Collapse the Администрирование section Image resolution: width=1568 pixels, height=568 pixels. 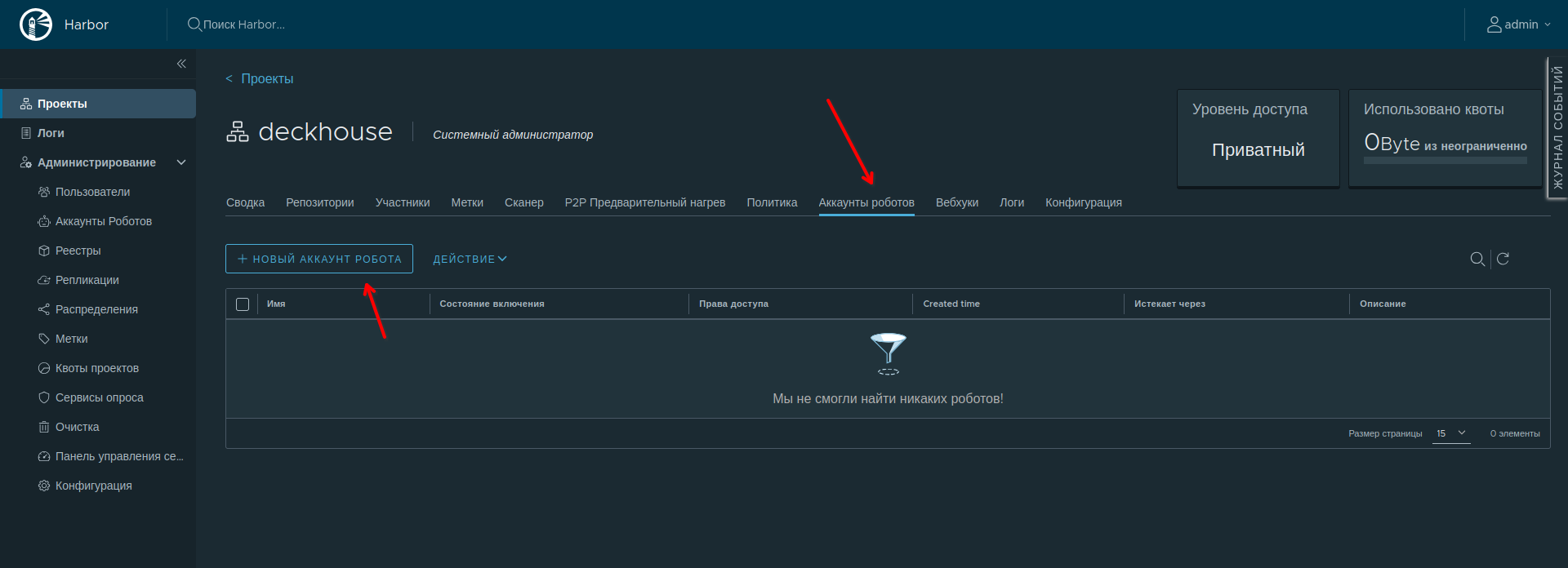click(x=181, y=162)
